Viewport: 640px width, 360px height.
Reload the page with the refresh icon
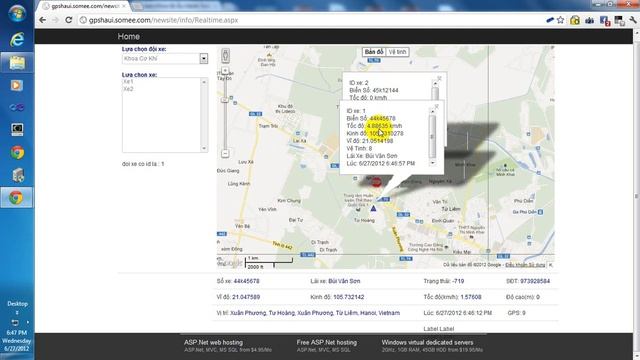69,20
